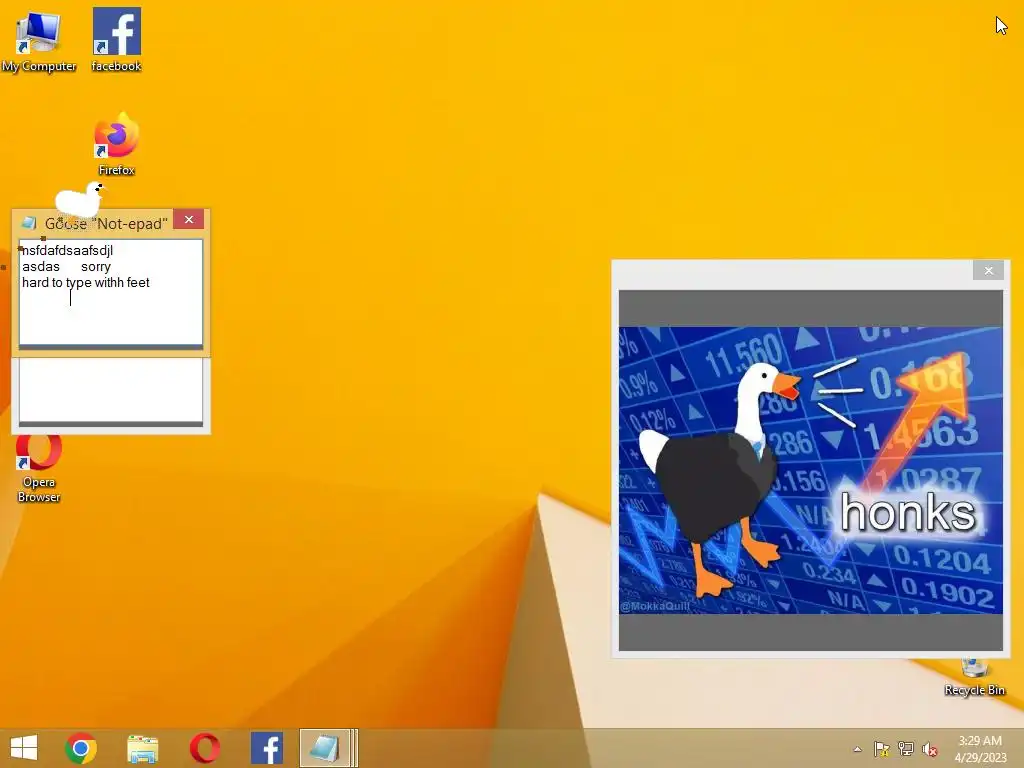Viewport: 1024px width, 768px height.
Task: Click the text "nsfdafdsaafsdjl" in Not-epad
Action: [67, 251]
